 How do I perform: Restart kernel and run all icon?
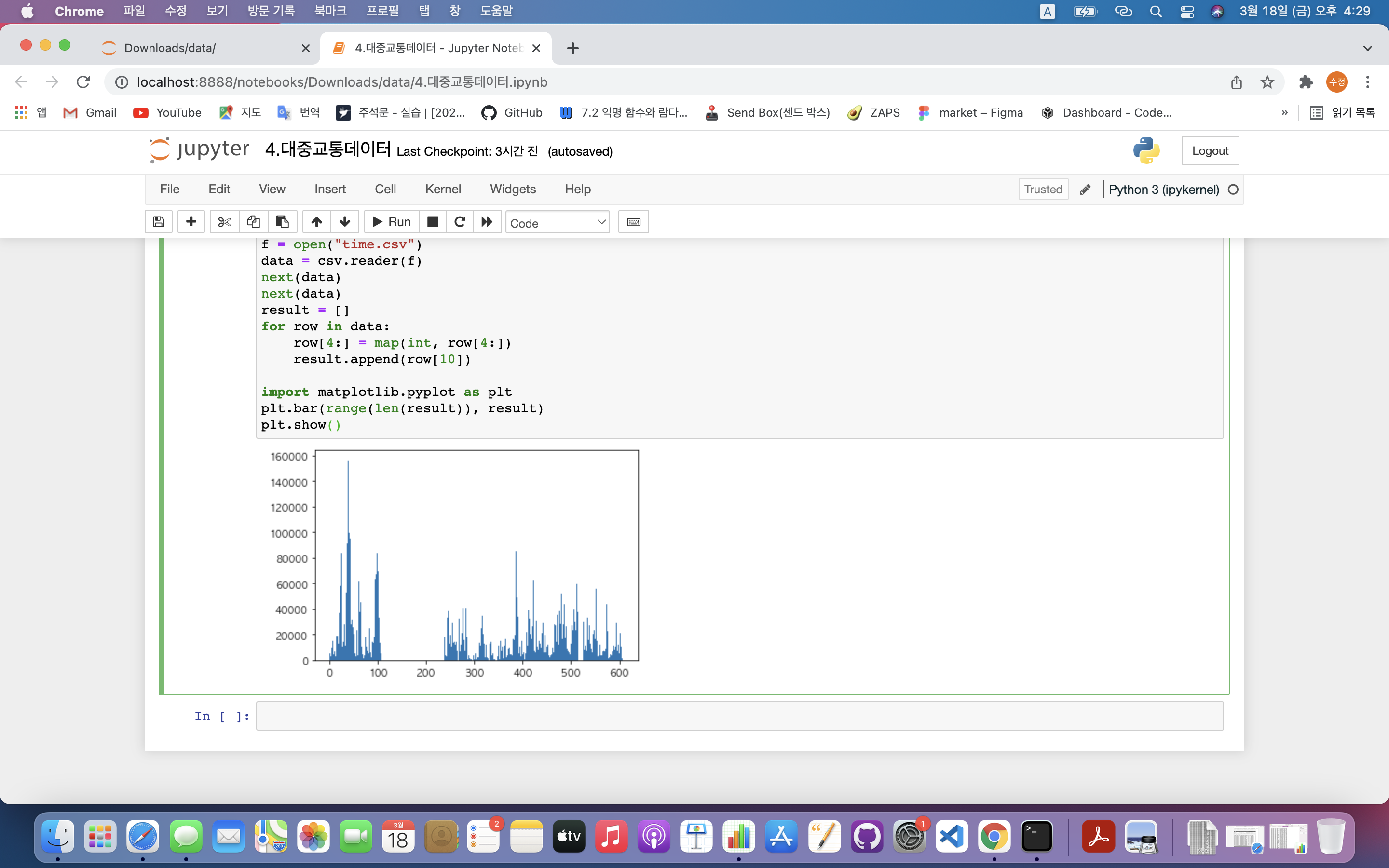click(x=487, y=222)
